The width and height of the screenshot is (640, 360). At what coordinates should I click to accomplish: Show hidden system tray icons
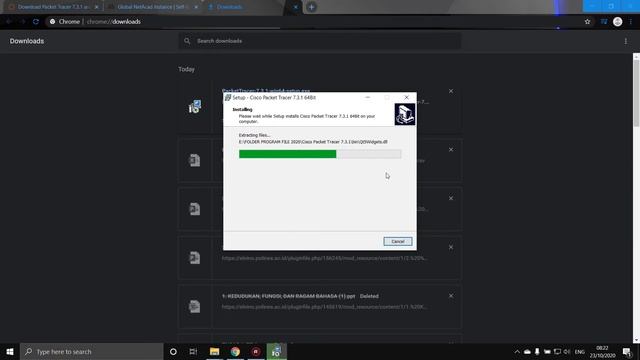(x=517, y=352)
